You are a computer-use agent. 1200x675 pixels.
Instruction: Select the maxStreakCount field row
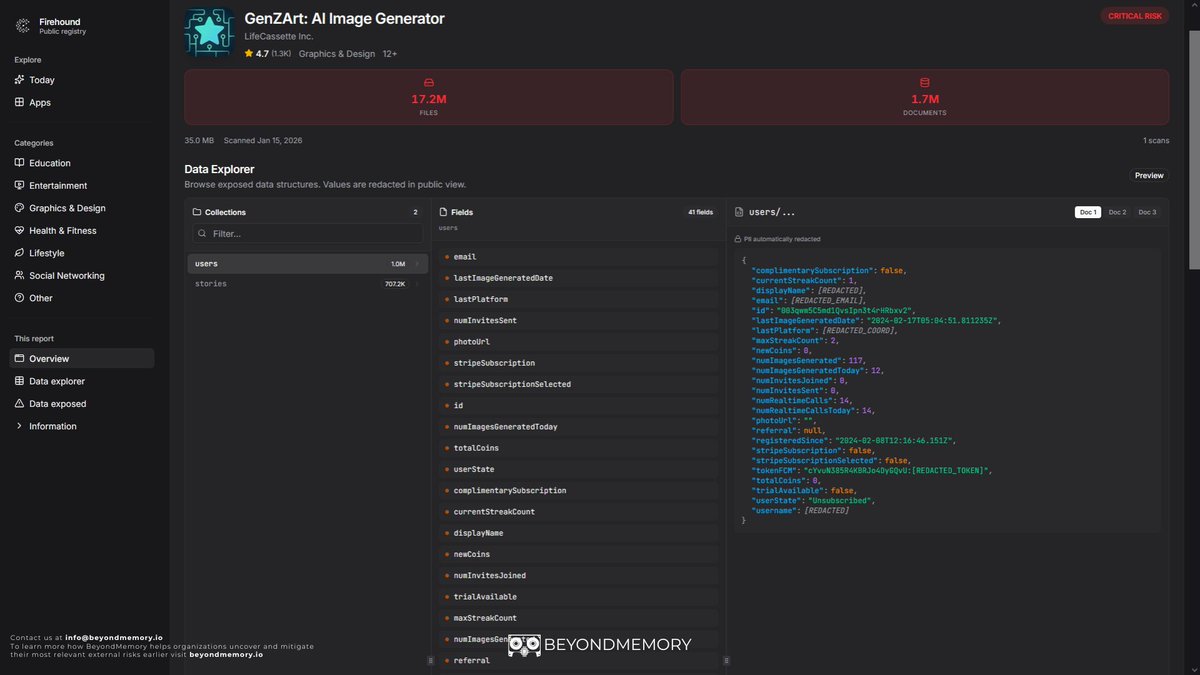578,618
